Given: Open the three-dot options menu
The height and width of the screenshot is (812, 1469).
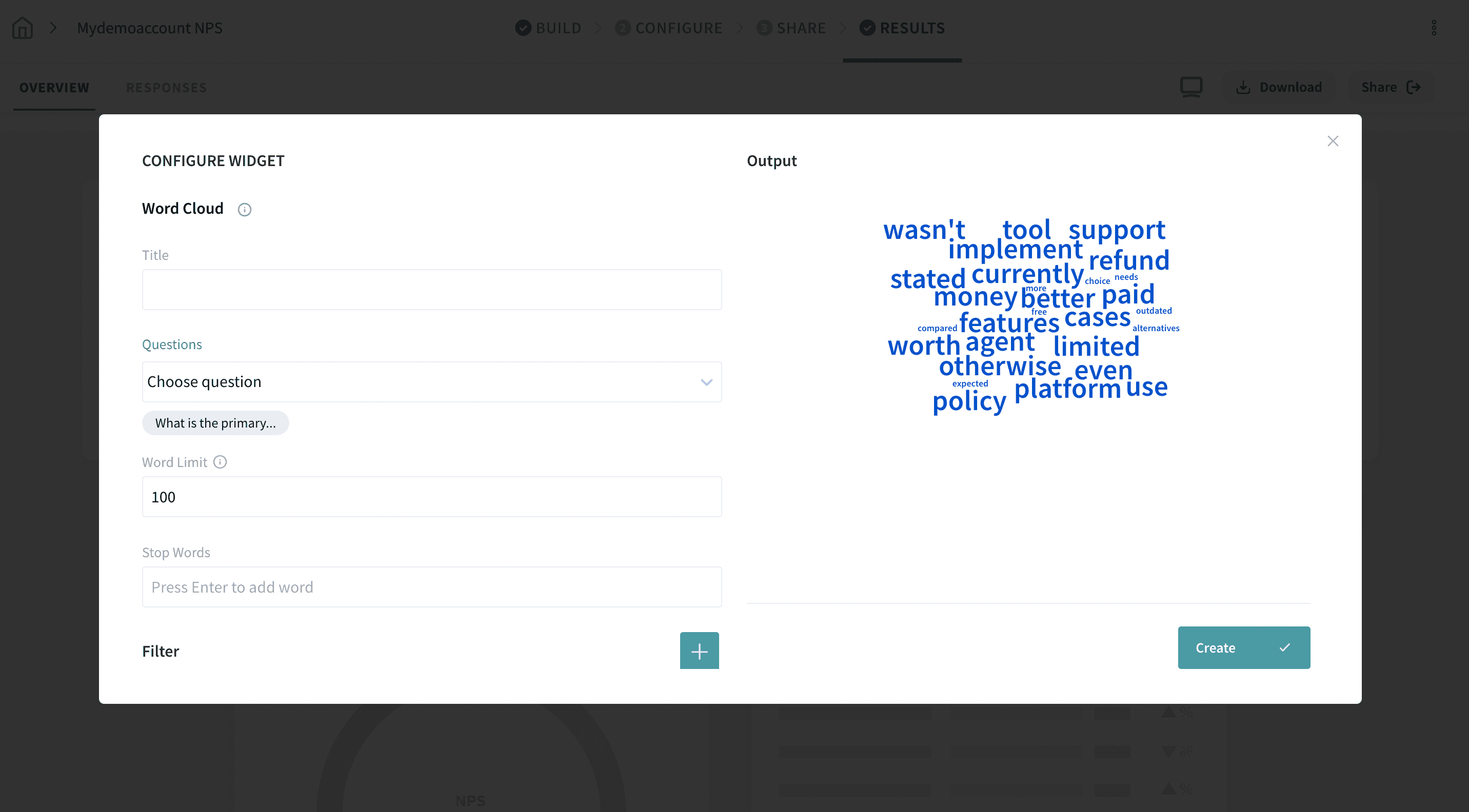Looking at the screenshot, I should (1434, 27).
